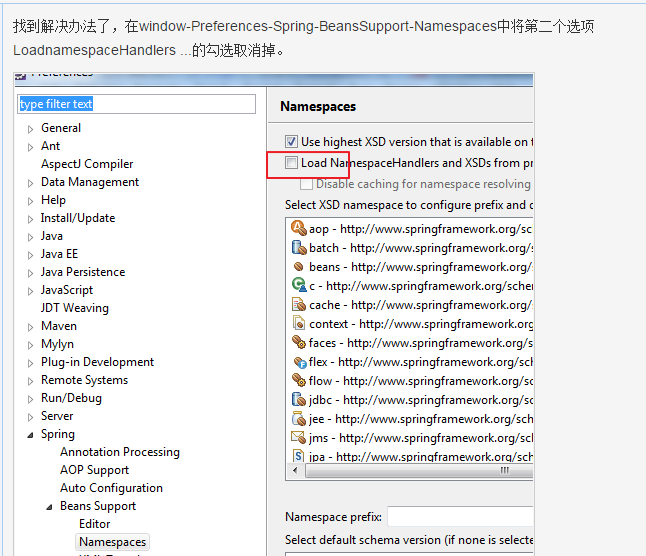Select the aop springframework namespace row
Viewport: 646px width, 556px height.
[x=420, y=229]
